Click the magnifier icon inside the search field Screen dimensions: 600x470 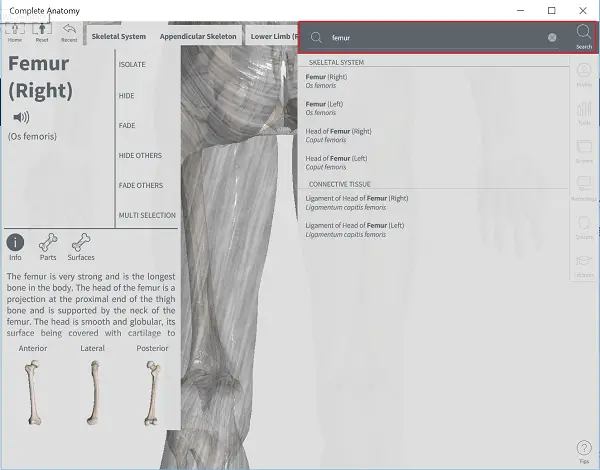coord(316,37)
